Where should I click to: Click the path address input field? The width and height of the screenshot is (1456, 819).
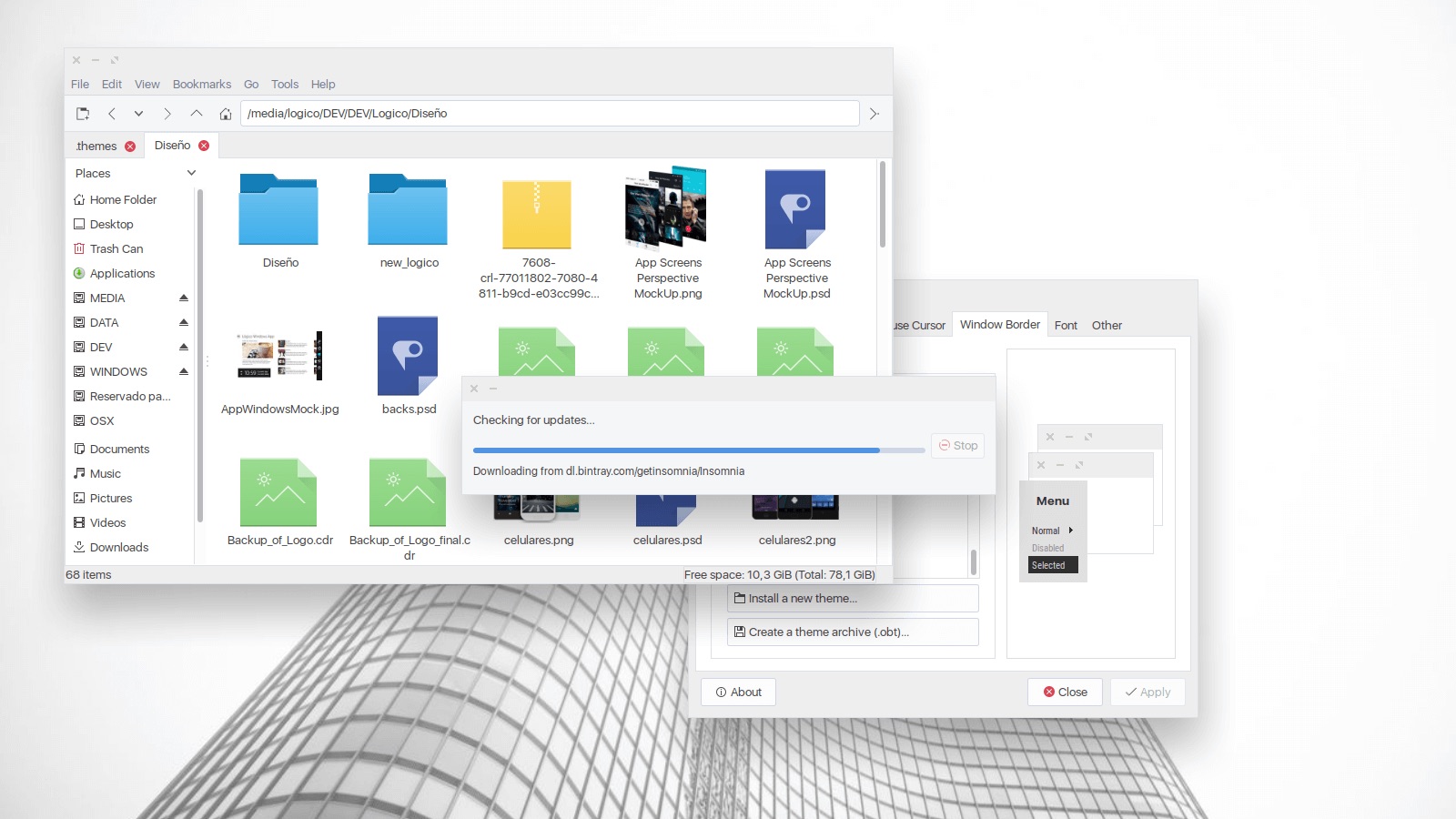pos(550,114)
